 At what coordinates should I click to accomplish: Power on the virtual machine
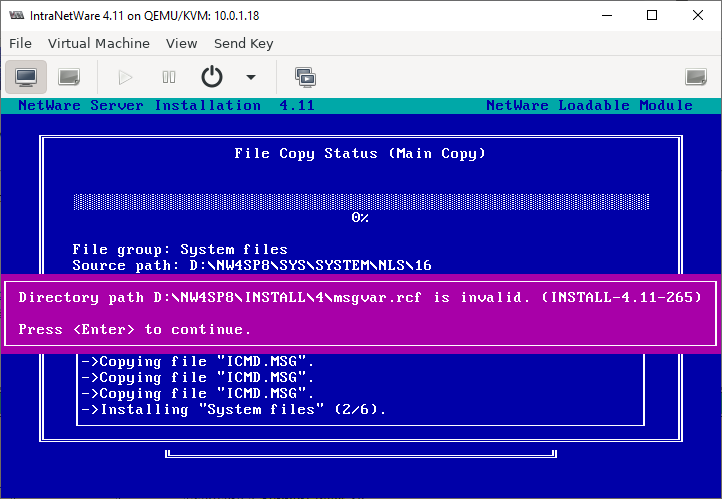coord(125,77)
